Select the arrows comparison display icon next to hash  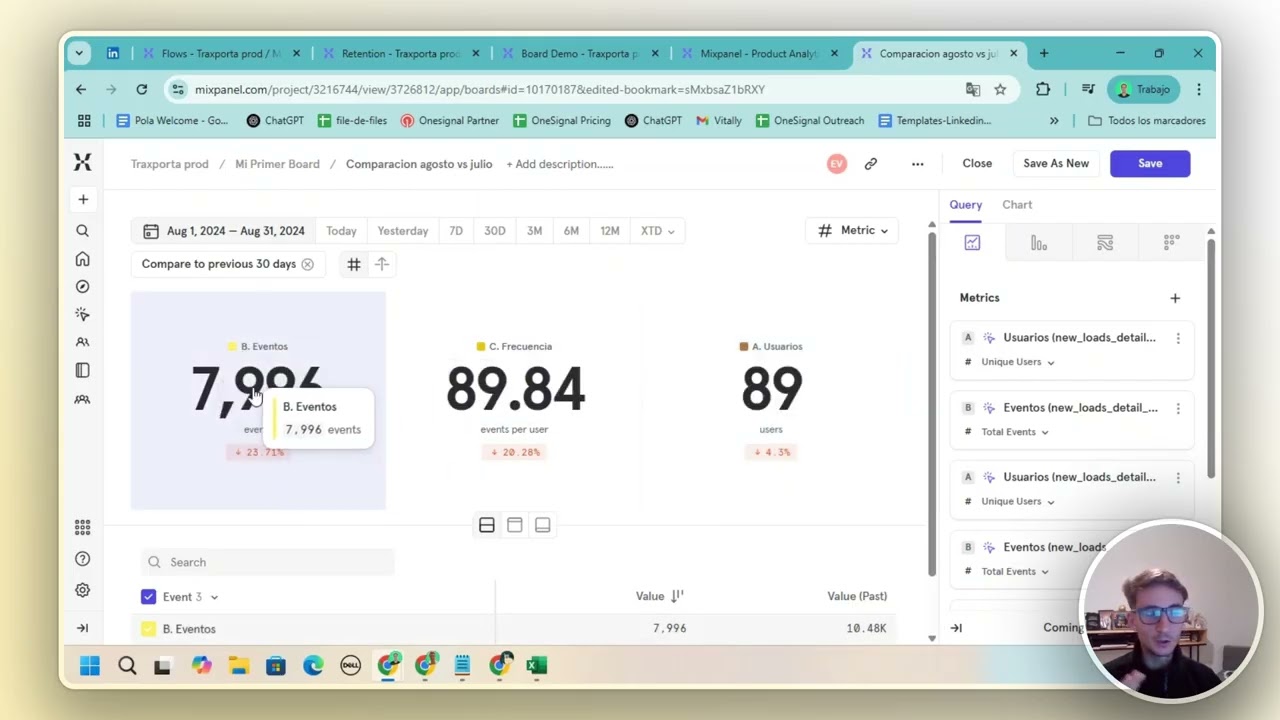point(382,264)
